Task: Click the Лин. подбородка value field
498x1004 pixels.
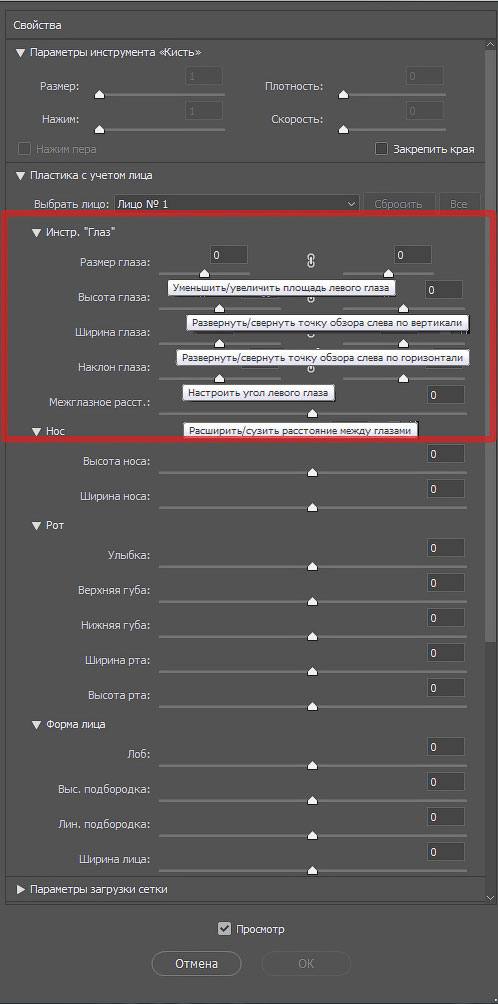Action: click(446, 817)
